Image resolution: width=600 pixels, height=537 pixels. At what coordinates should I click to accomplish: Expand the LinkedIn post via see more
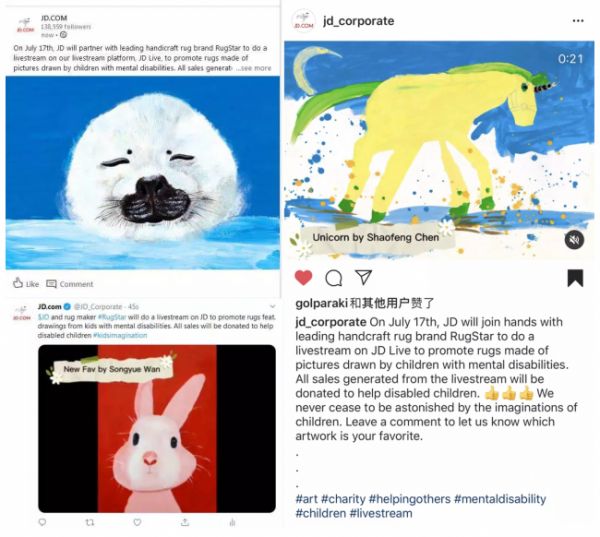click(254, 68)
